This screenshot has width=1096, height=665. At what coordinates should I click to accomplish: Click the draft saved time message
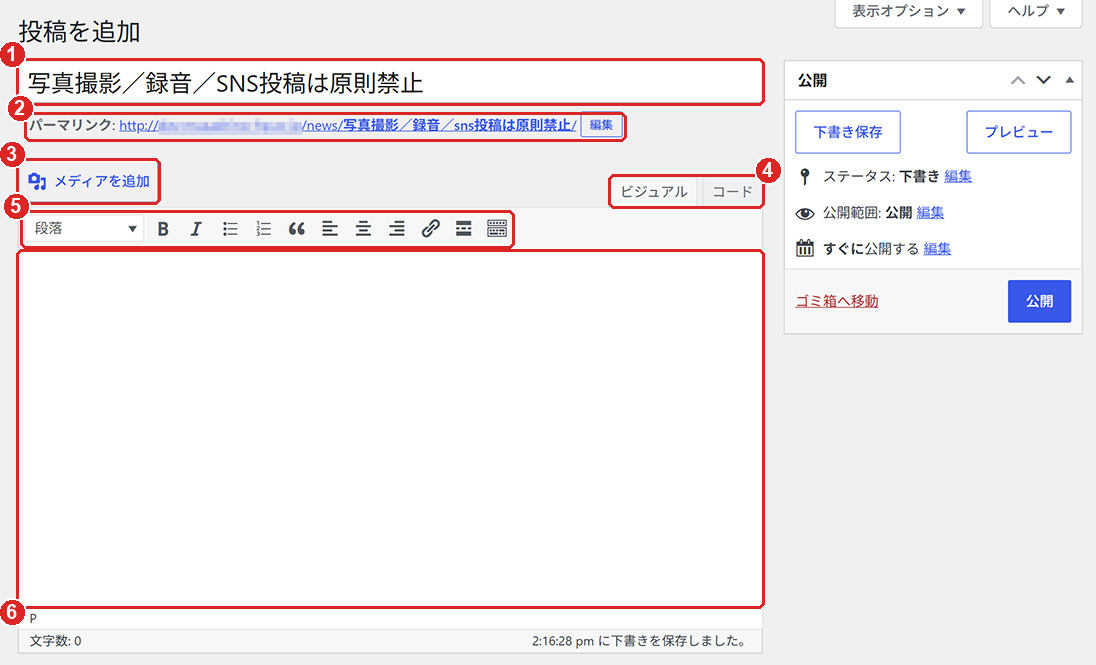click(638, 641)
